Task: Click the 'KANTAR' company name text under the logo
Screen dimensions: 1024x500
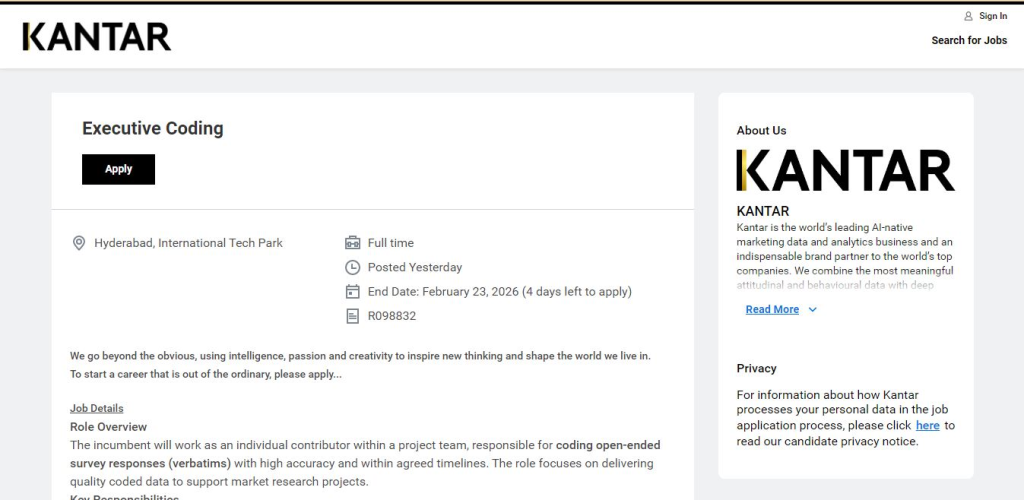Action: coord(763,211)
